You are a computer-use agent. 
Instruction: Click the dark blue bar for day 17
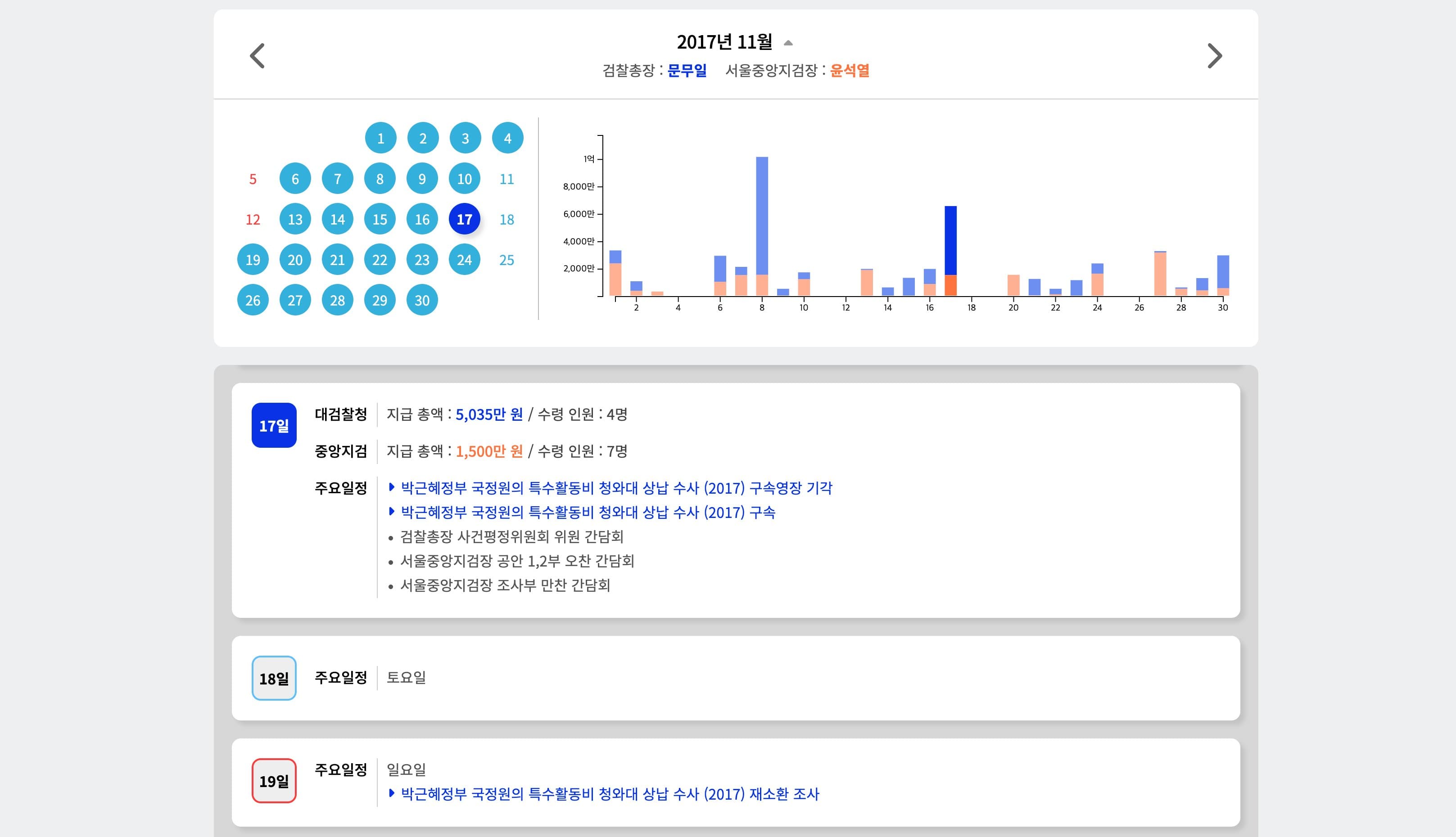(950, 240)
